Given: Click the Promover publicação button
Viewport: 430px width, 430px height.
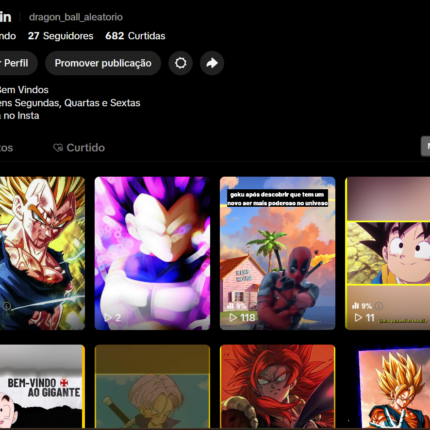Looking at the screenshot, I should click(x=103, y=63).
